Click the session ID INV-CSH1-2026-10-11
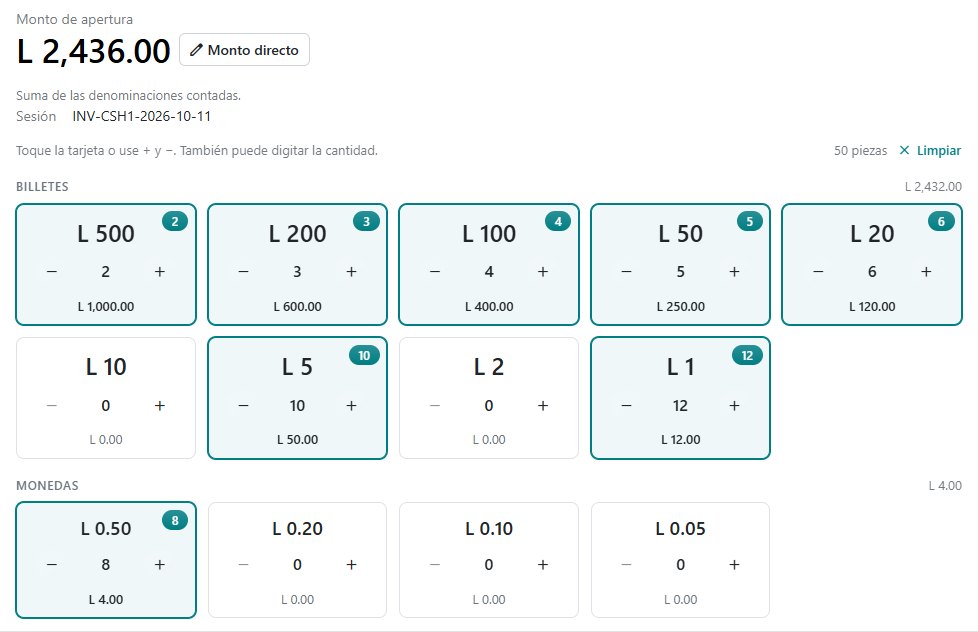Screen dimensions: 978x632 (142, 116)
